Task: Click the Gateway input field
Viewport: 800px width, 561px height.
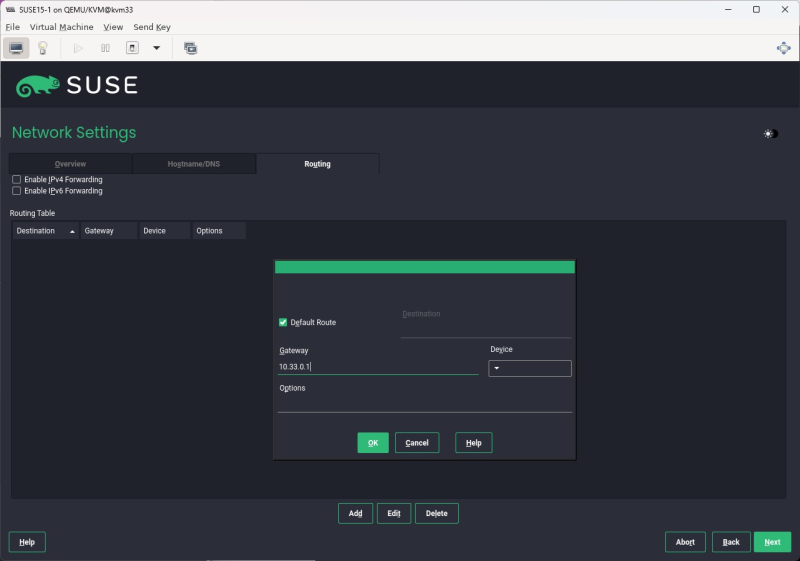Action: pos(378,367)
